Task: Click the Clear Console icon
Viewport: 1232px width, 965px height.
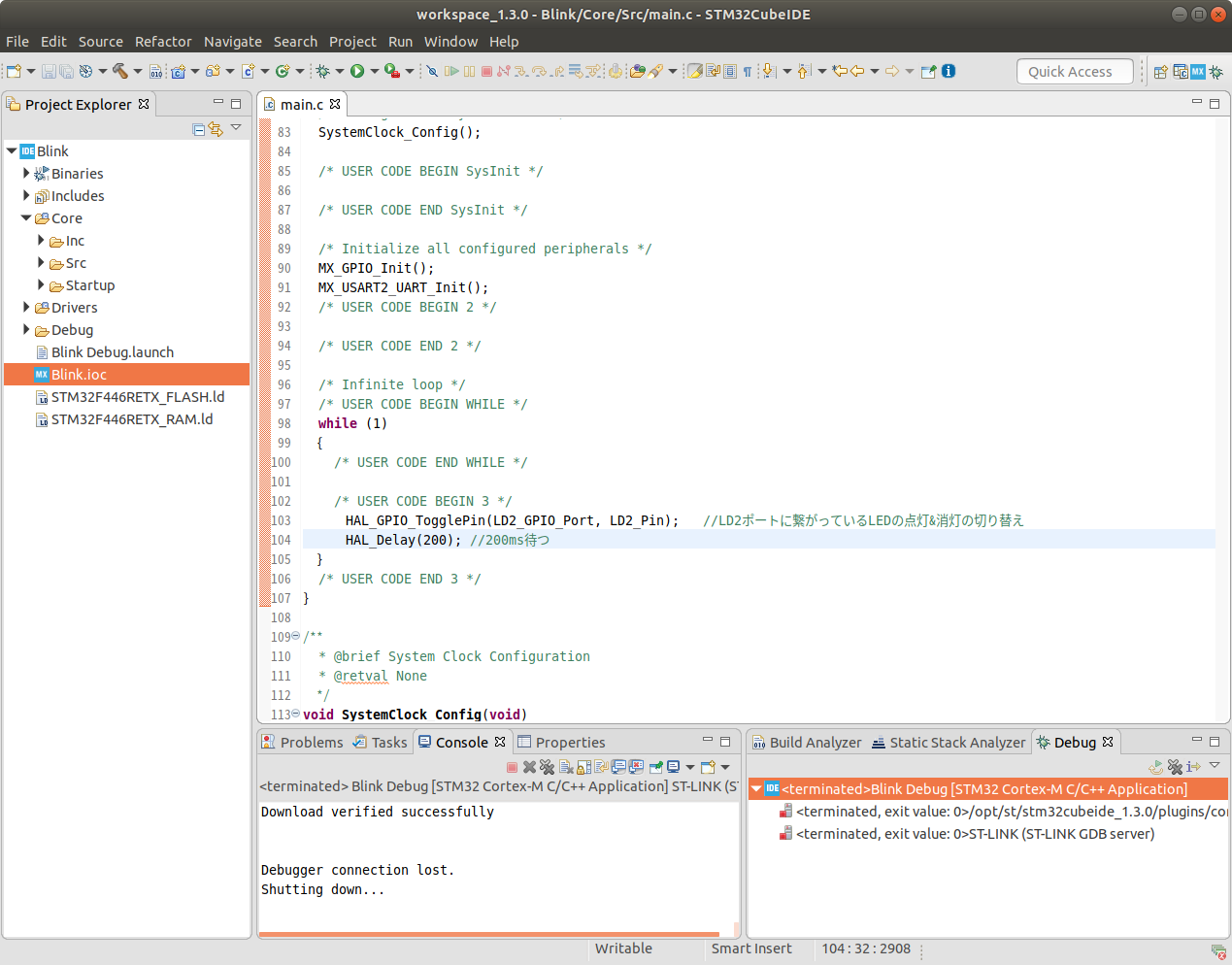Action: (x=566, y=767)
